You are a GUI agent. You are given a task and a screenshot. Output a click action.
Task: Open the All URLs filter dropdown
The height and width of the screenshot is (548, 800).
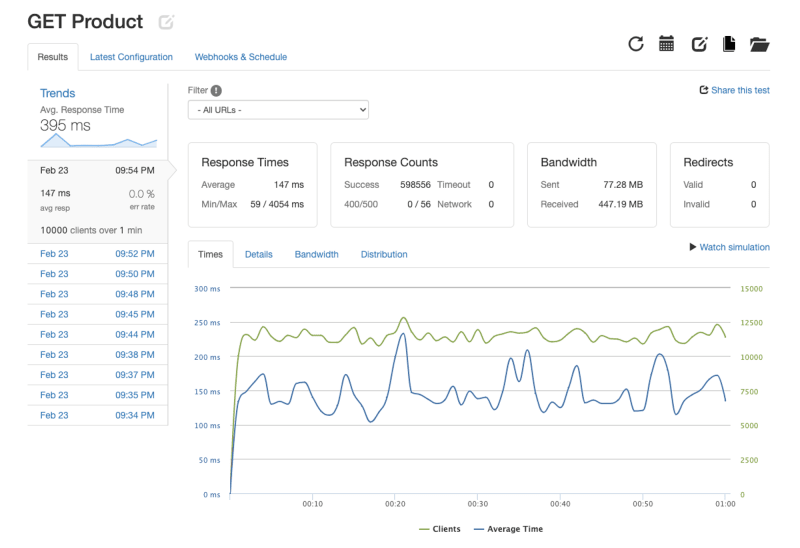coord(278,110)
